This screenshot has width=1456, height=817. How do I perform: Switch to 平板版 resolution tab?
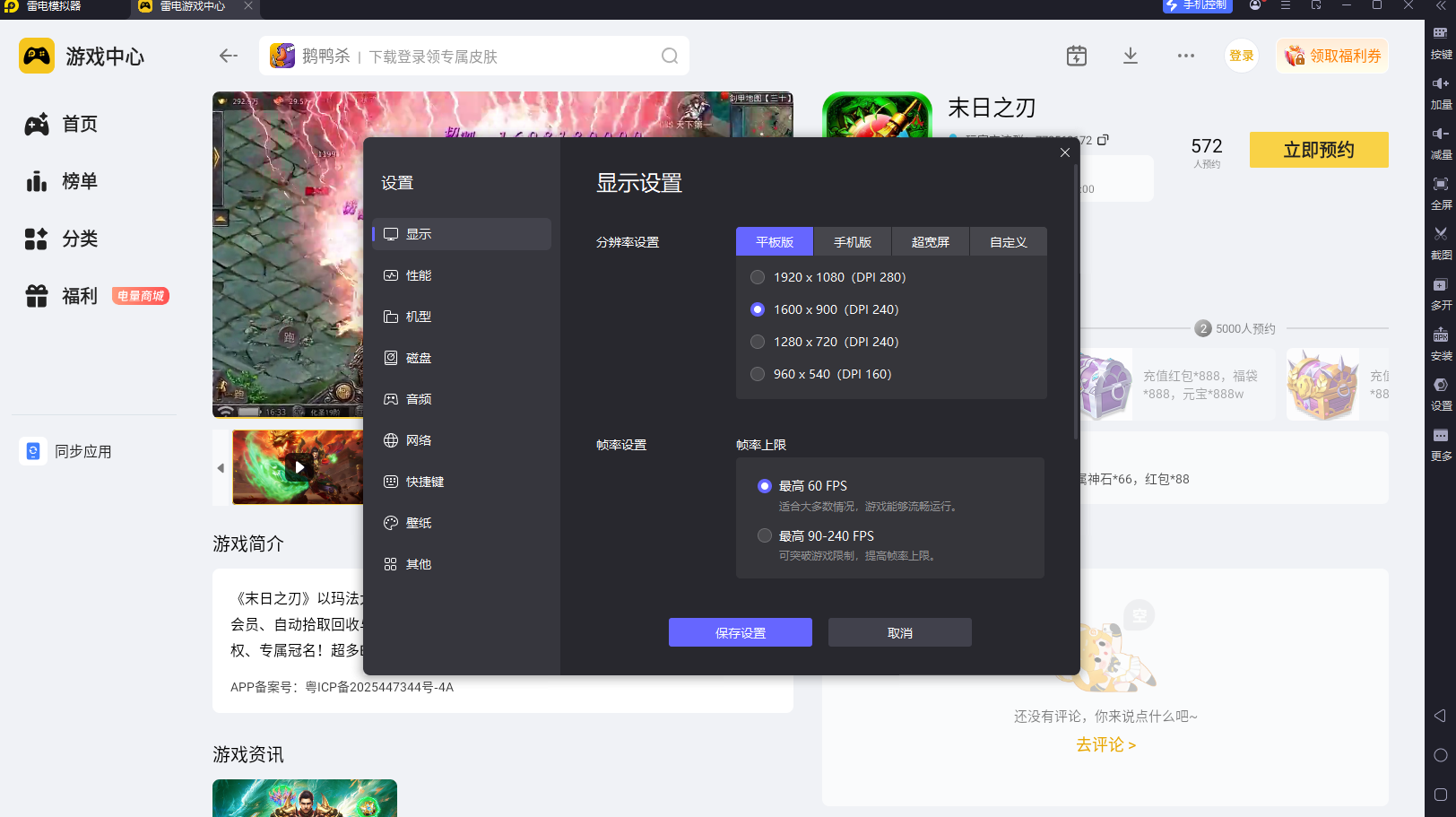click(x=775, y=242)
